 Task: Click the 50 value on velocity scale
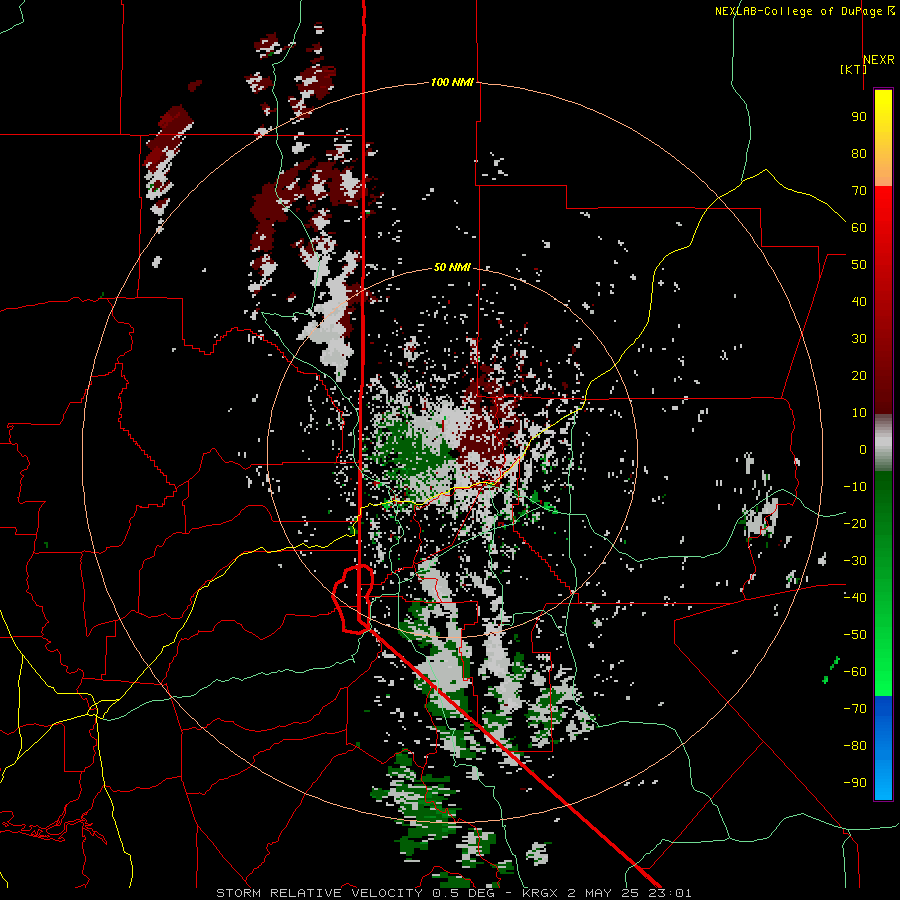click(859, 265)
